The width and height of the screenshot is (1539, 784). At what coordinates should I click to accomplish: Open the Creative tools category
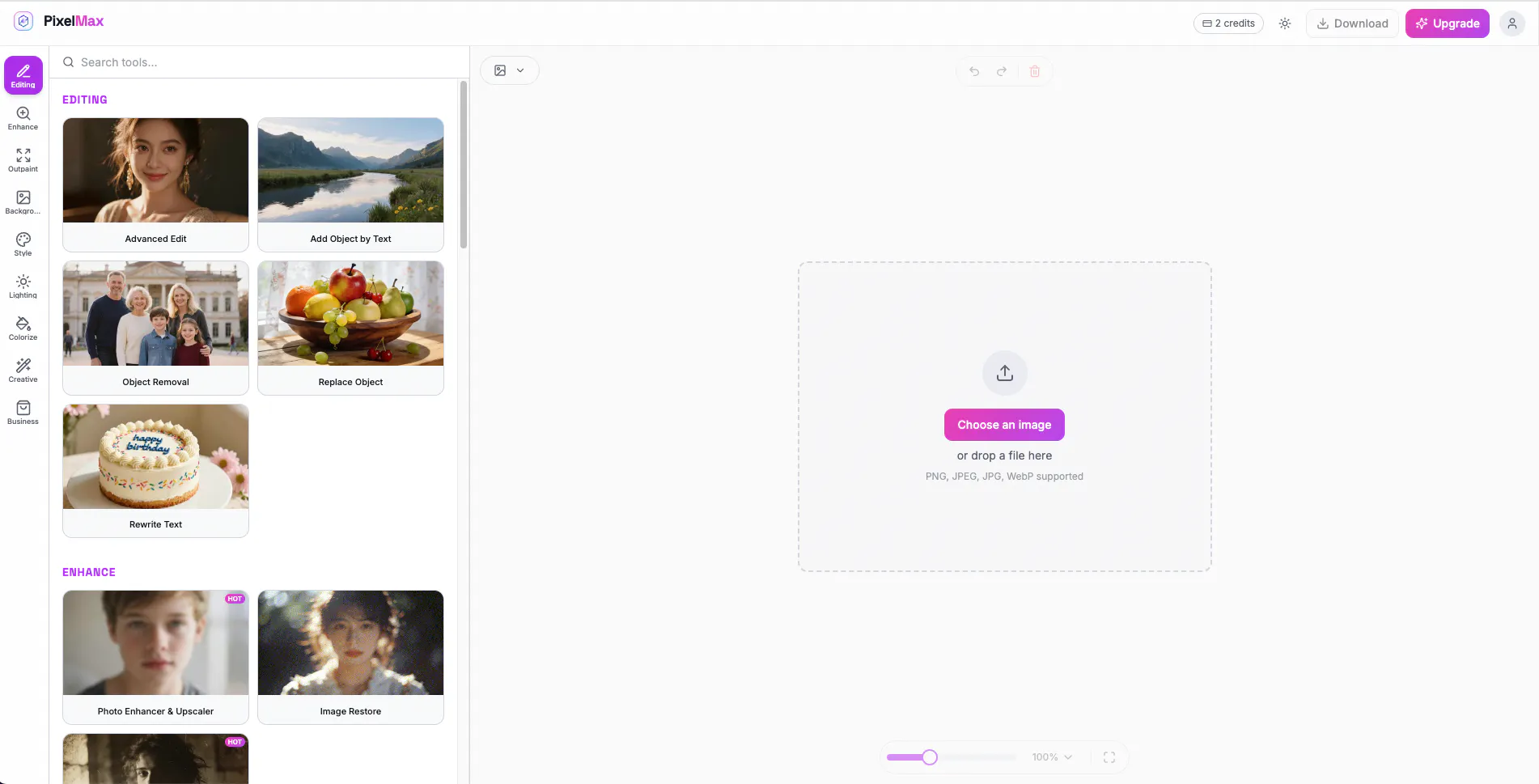pyautogui.click(x=23, y=370)
